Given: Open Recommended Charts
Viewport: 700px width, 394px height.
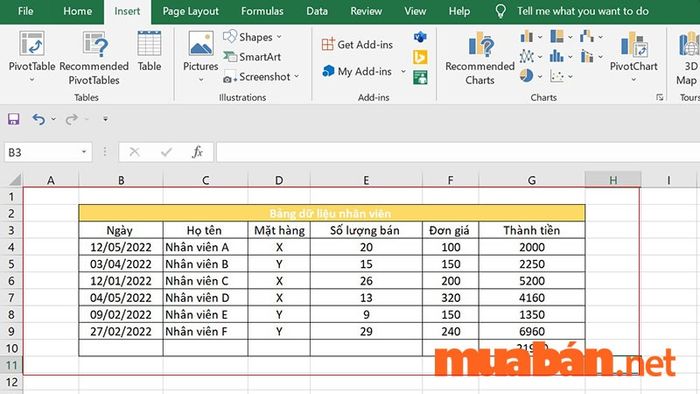Looking at the screenshot, I should pyautogui.click(x=480, y=58).
